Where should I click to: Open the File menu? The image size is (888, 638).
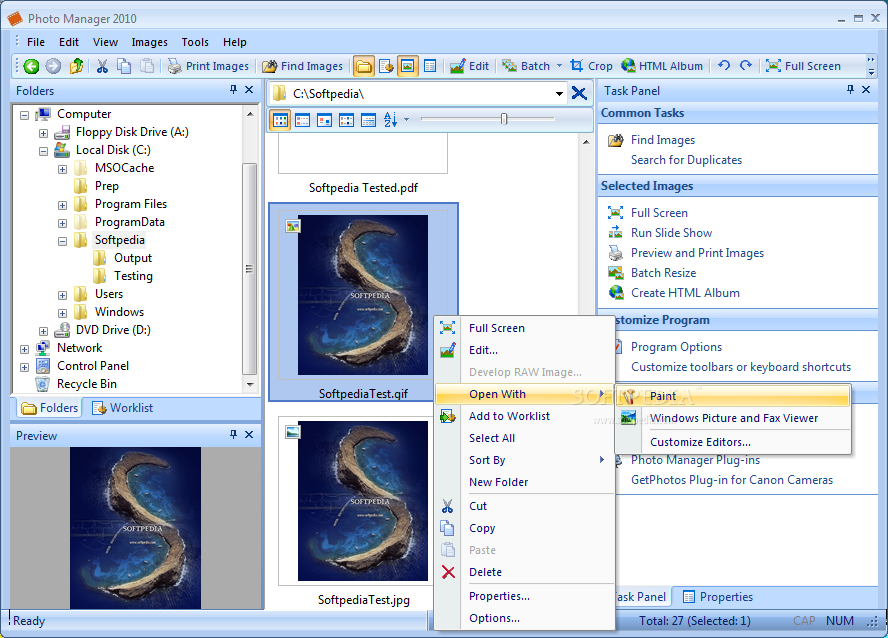36,42
